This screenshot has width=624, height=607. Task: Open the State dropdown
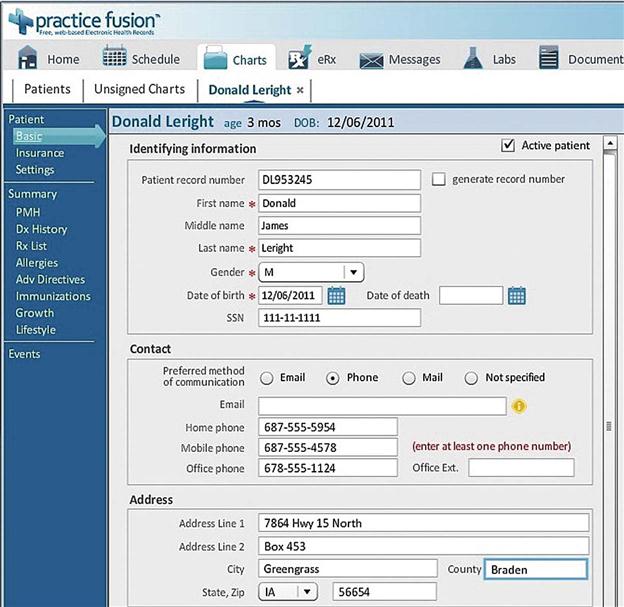[x=307, y=592]
